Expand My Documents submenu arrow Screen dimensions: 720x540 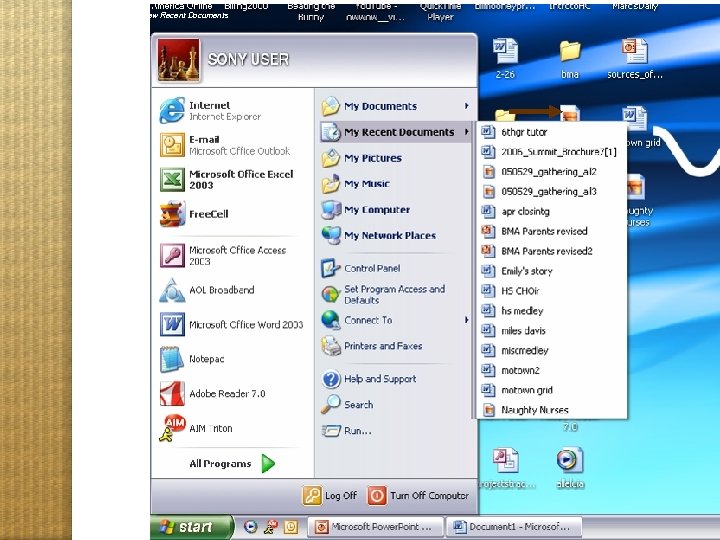tap(467, 106)
